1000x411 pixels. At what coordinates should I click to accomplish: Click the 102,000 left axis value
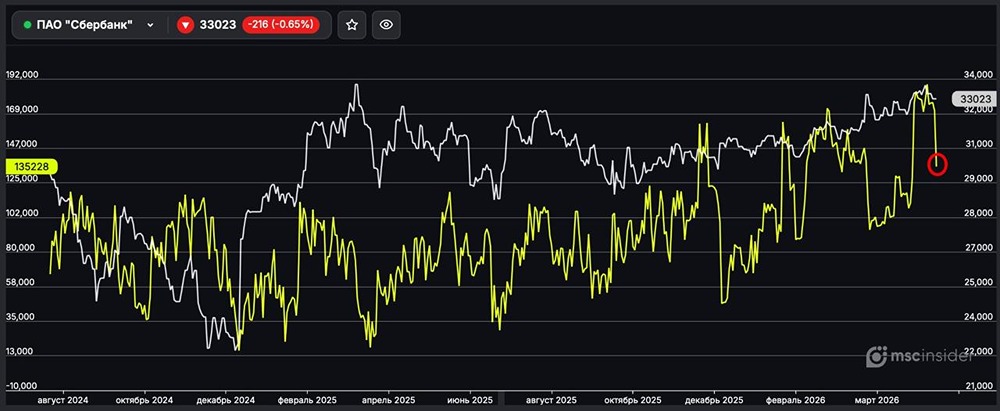coord(22,214)
